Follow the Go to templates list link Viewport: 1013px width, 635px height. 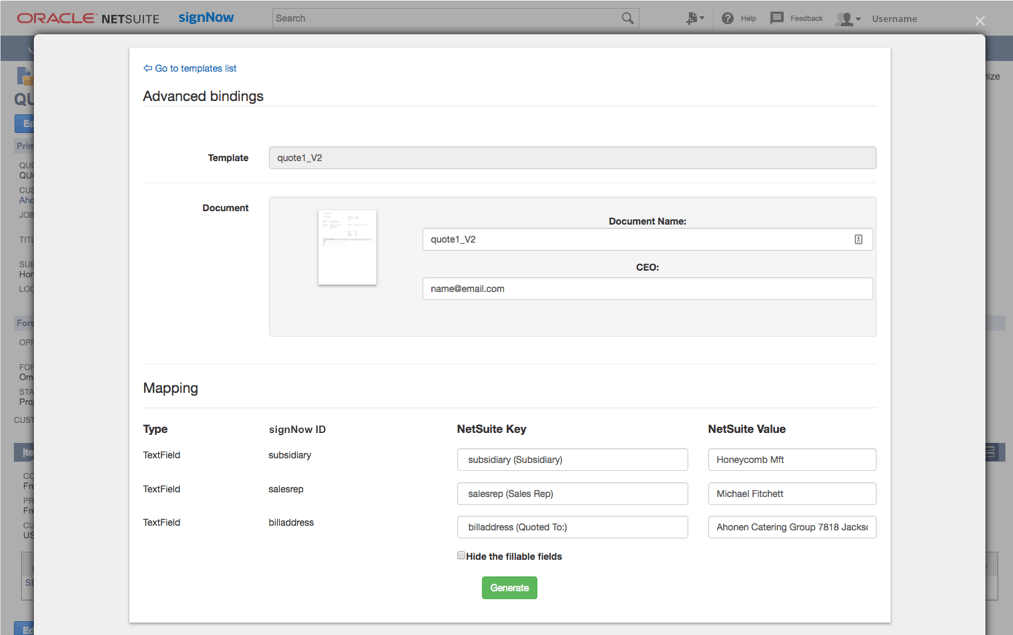click(x=190, y=68)
